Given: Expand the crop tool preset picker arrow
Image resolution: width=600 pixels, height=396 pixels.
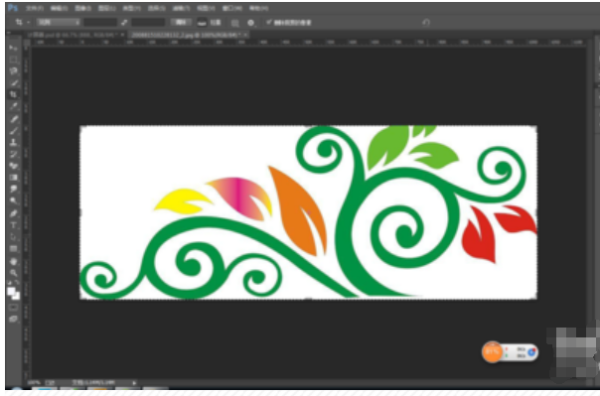Looking at the screenshot, I should [x=28, y=23].
